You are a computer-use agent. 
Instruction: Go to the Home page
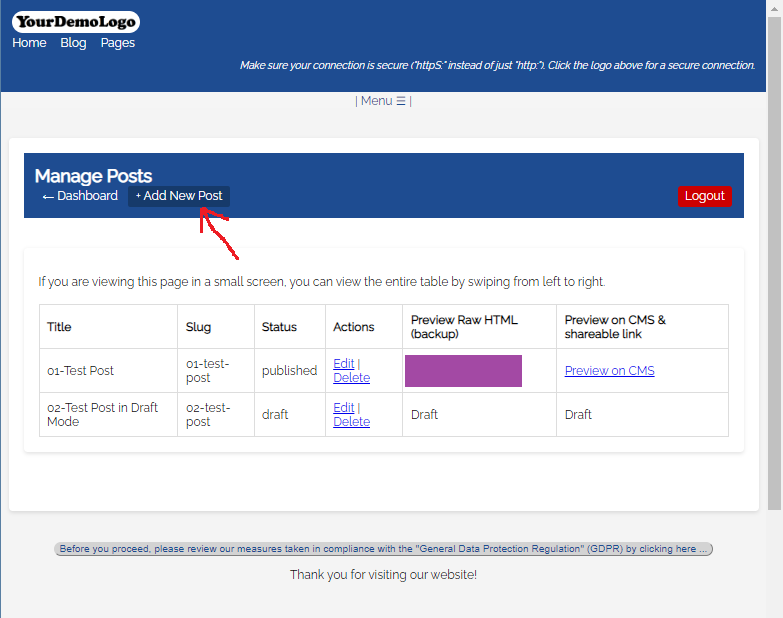(x=29, y=43)
